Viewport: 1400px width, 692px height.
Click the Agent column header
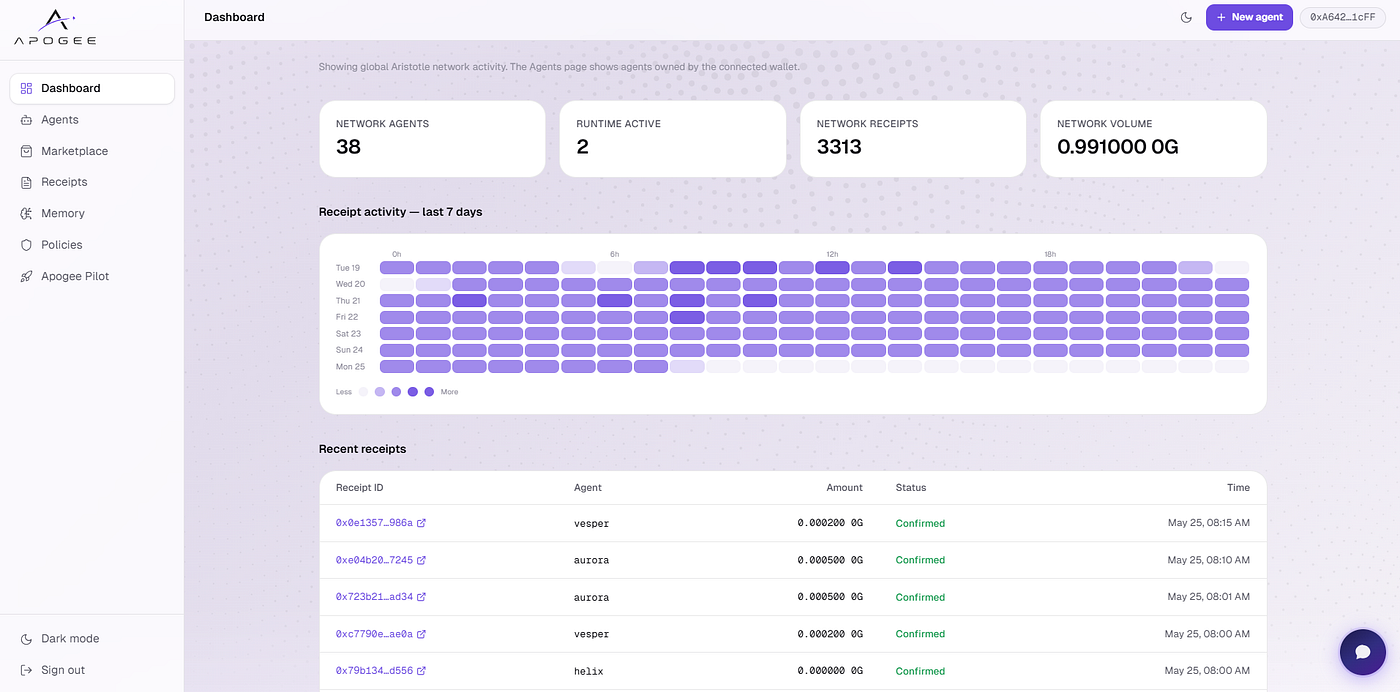(x=588, y=488)
